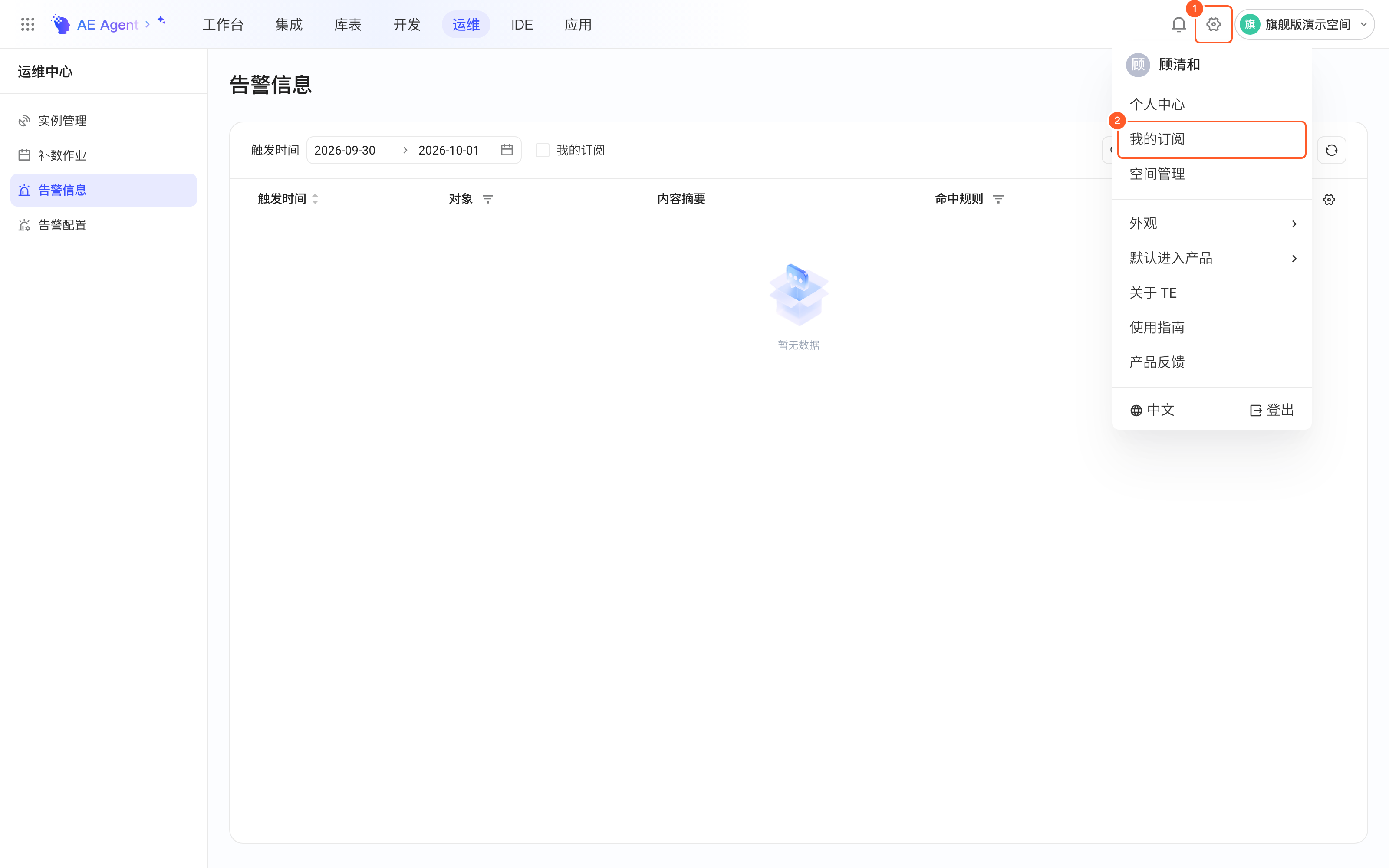Switch to the 工作台 tab
Image resolution: width=1389 pixels, height=868 pixels.
[223, 25]
